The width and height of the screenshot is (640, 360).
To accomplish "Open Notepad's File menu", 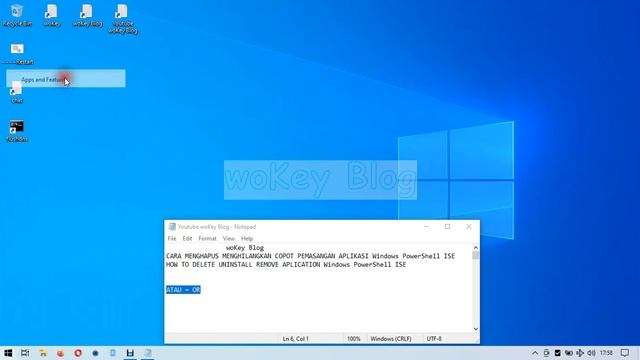I will (x=172, y=238).
